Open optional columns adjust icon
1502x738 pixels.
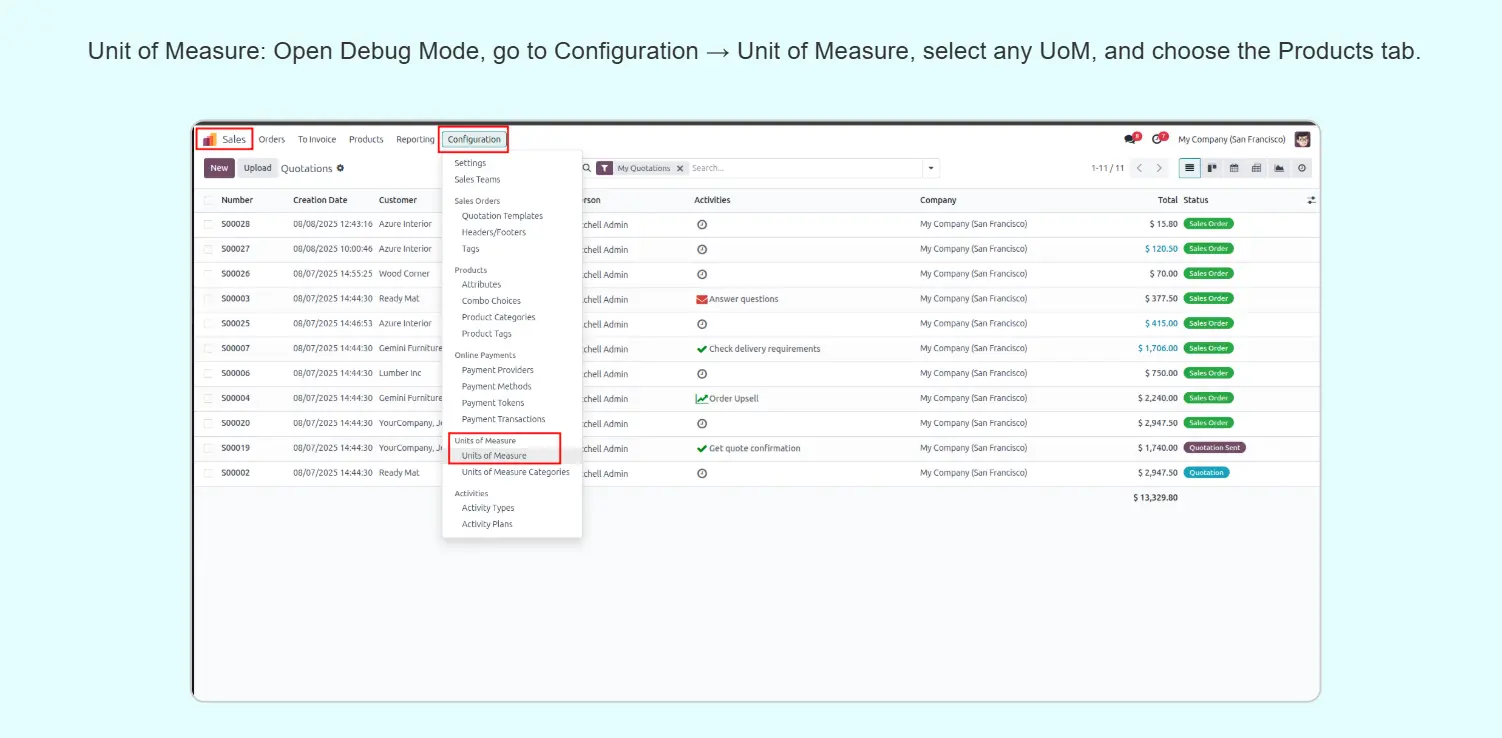click(1311, 200)
